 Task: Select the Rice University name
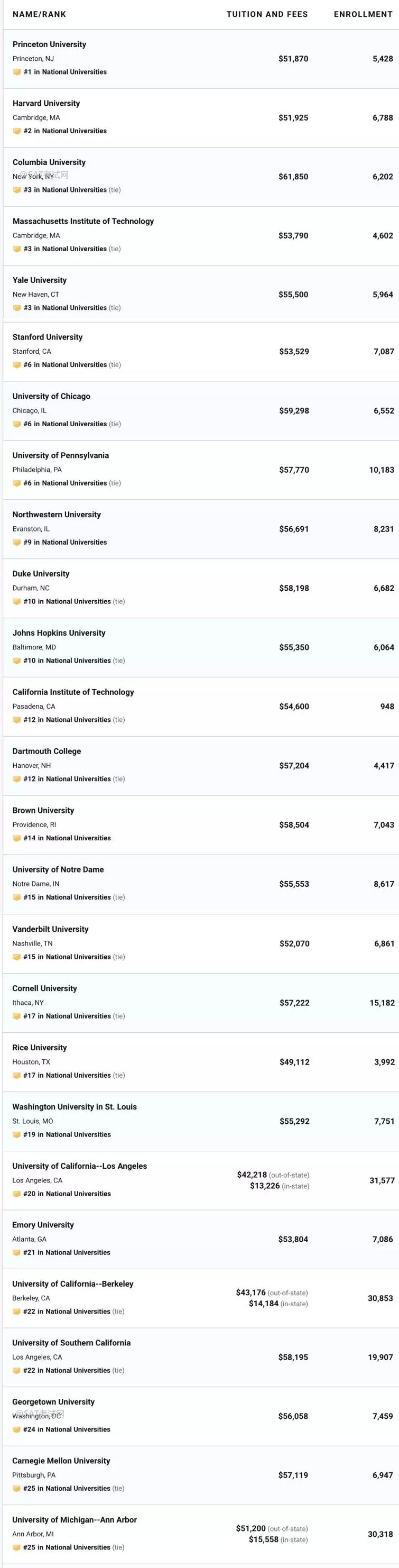(x=40, y=1048)
